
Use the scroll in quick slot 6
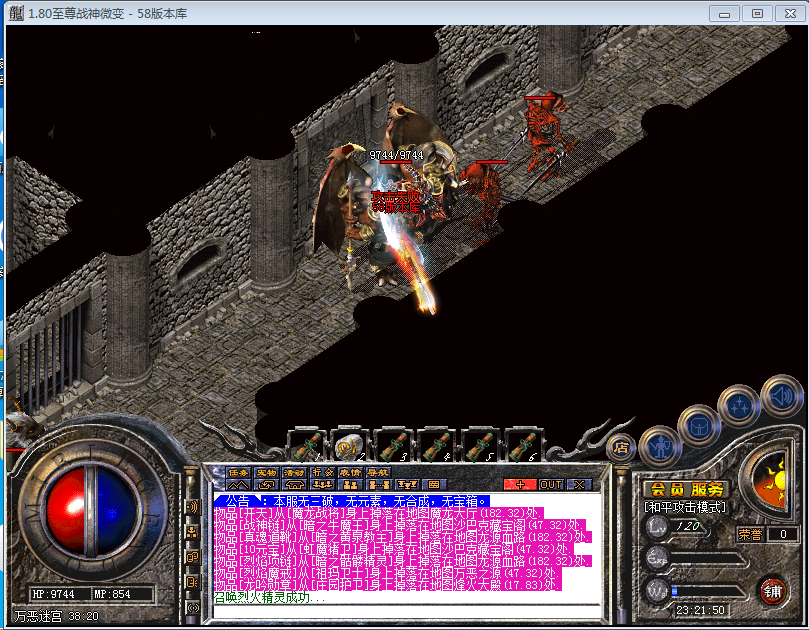pyautogui.click(x=524, y=446)
